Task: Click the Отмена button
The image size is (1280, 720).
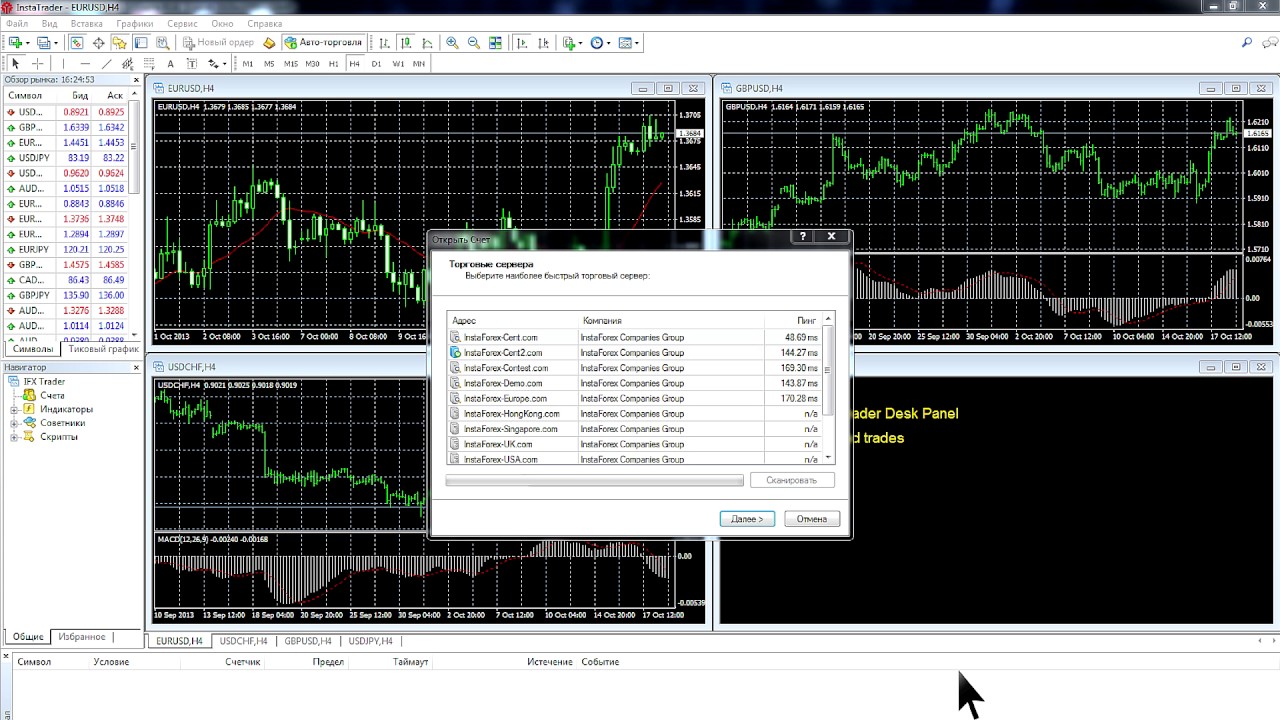Action: pyautogui.click(x=812, y=518)
